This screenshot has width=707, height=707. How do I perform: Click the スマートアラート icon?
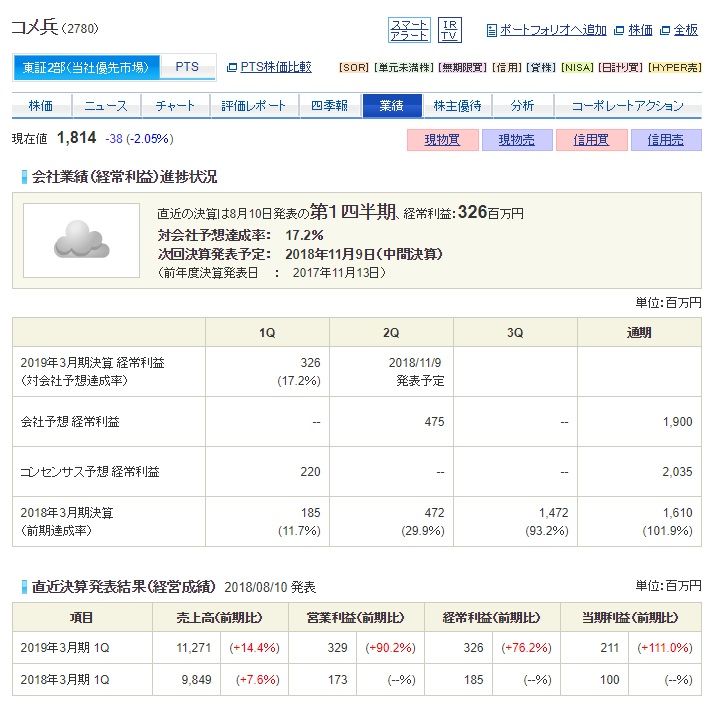tap(408, 30)
